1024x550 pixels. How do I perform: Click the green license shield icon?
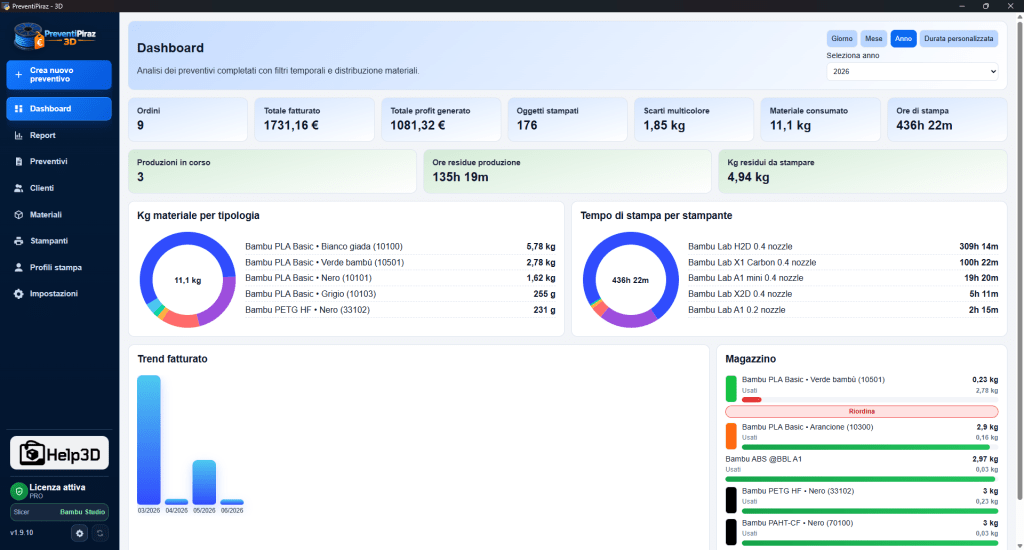[18, 491]
